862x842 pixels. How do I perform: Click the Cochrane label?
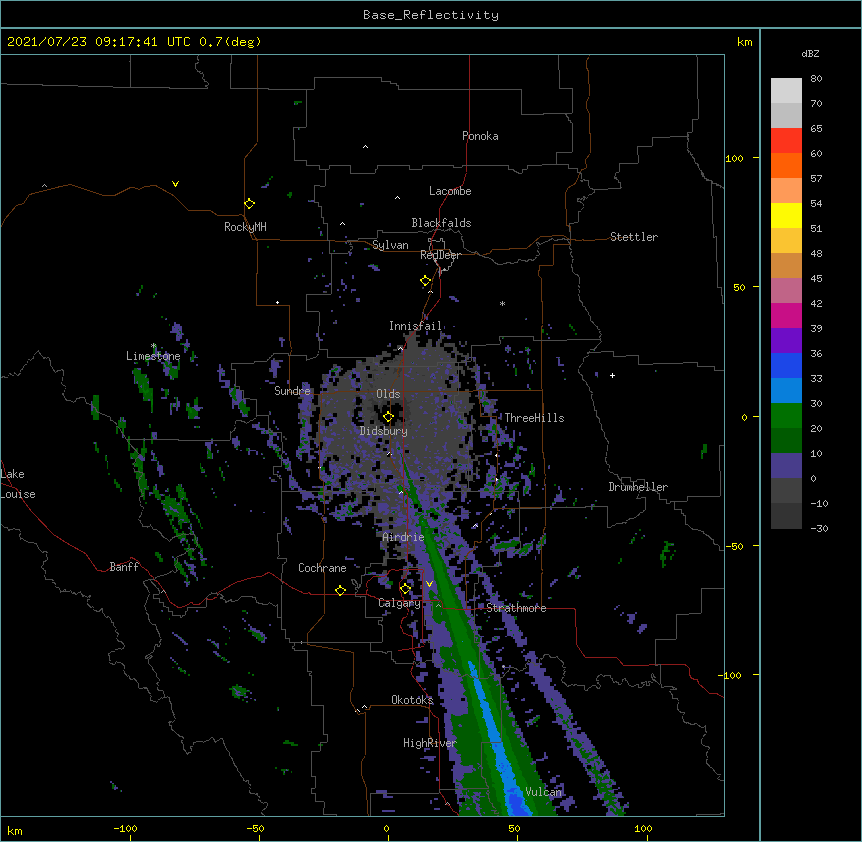coord(322,568)
